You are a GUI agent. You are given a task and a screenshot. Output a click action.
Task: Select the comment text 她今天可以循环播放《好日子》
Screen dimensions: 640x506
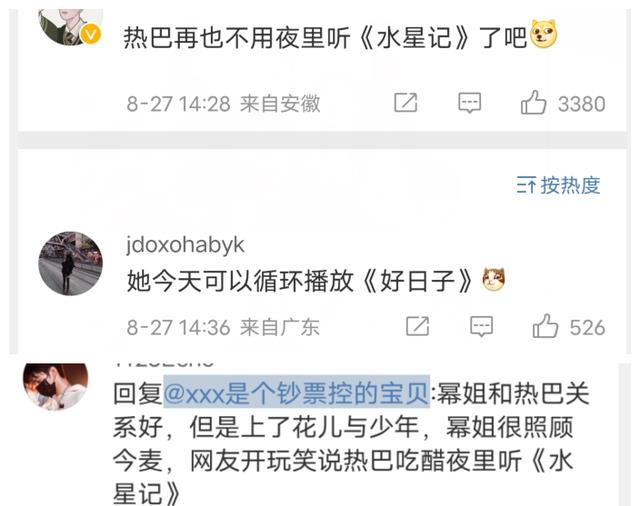pos(300,281)
